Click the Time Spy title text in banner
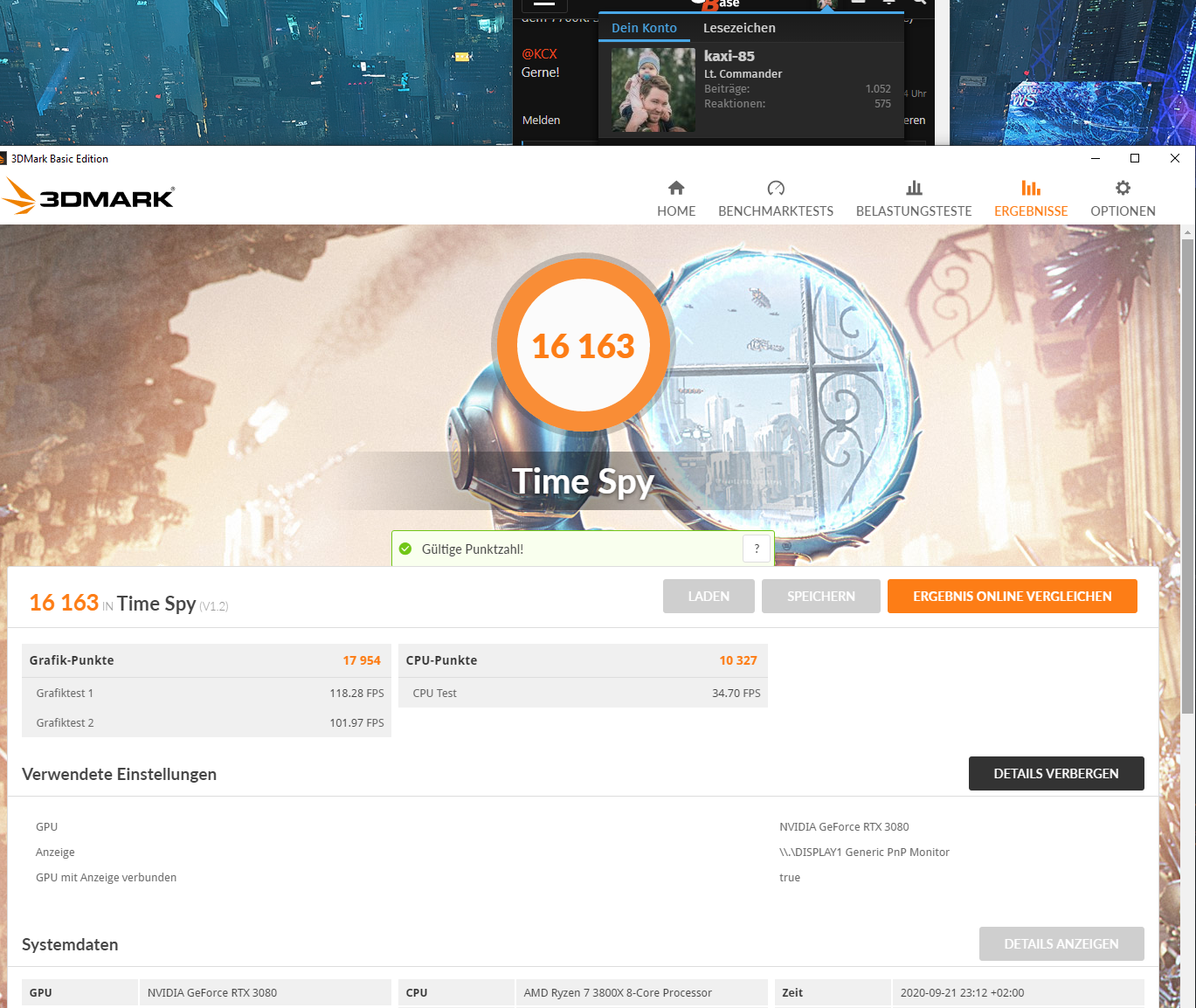The width and height of the screenshot is (1196, 1008). pyautogui.click(x=583, y=481)
